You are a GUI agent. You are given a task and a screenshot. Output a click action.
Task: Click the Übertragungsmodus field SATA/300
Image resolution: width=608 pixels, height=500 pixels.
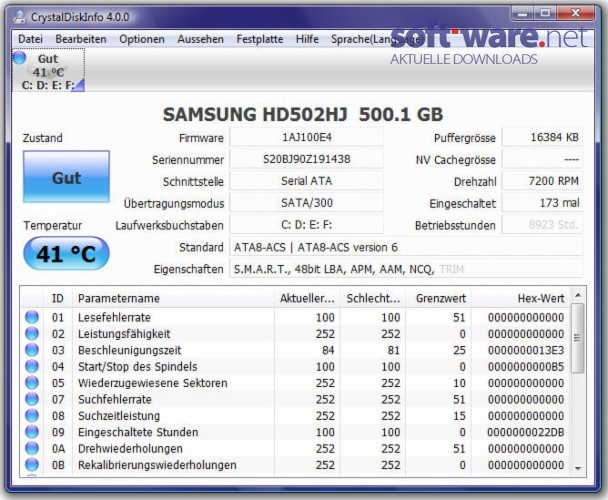point(306,203)
